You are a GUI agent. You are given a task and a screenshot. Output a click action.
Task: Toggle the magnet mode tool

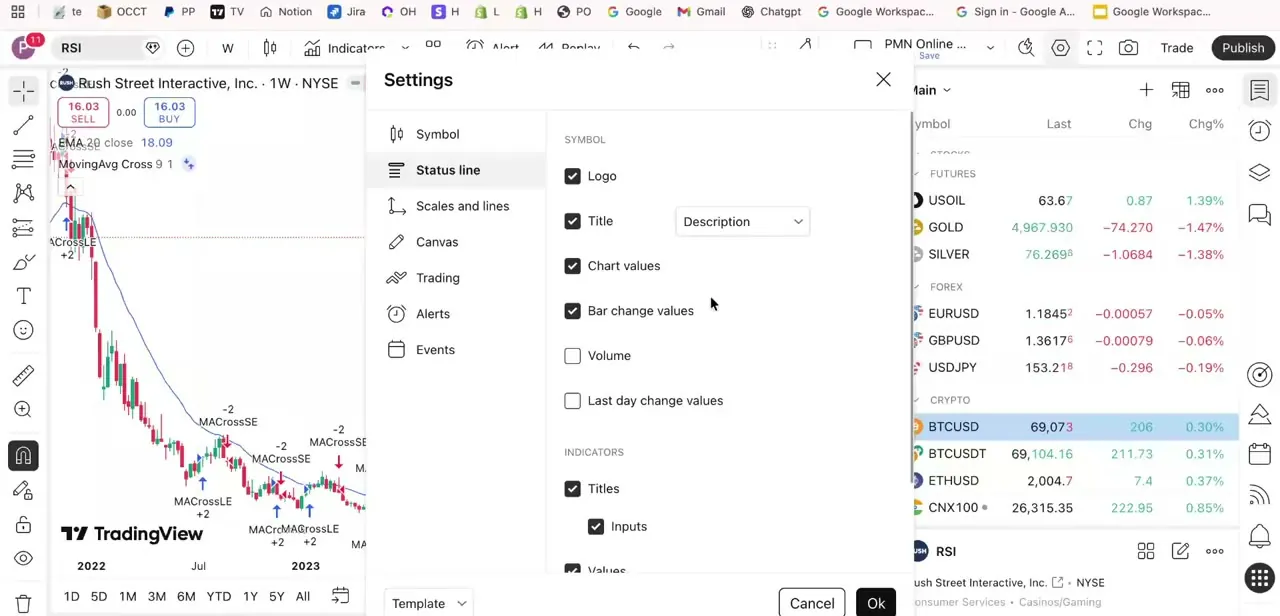pyautogui.click(x=23, y=456)
